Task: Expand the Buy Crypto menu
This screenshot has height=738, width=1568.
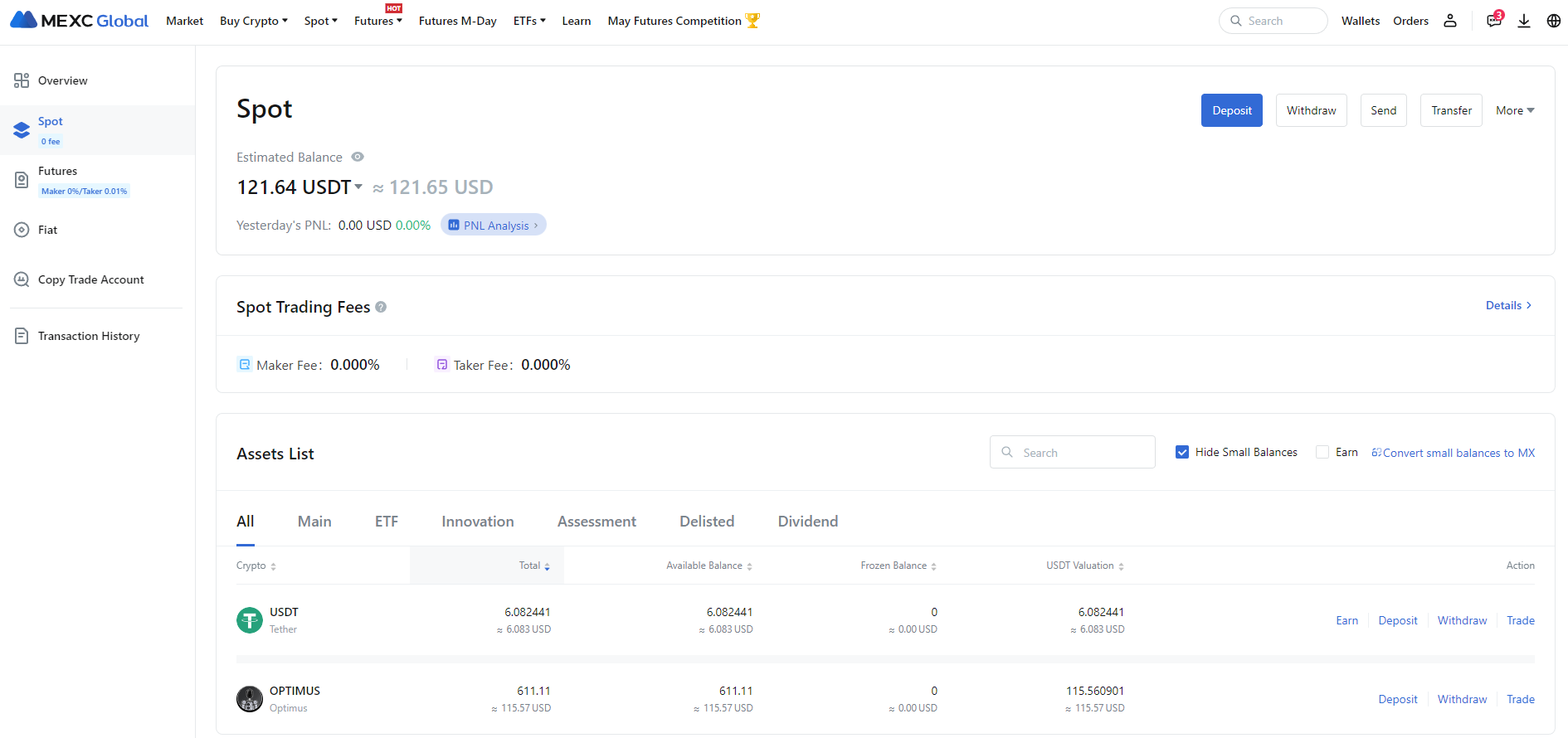Action: tap(253, 21)
